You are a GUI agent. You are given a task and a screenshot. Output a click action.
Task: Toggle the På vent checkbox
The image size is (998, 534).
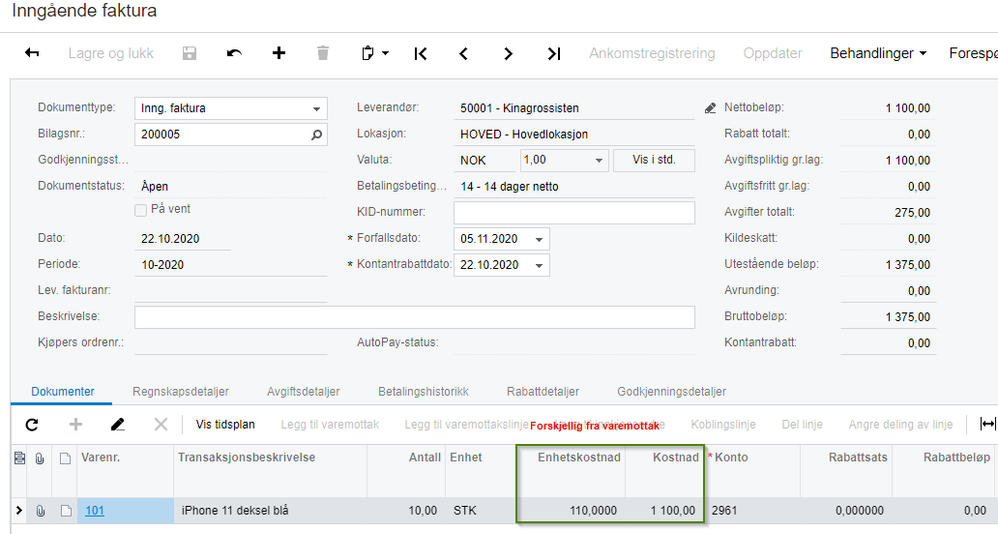tap(141, 210)
